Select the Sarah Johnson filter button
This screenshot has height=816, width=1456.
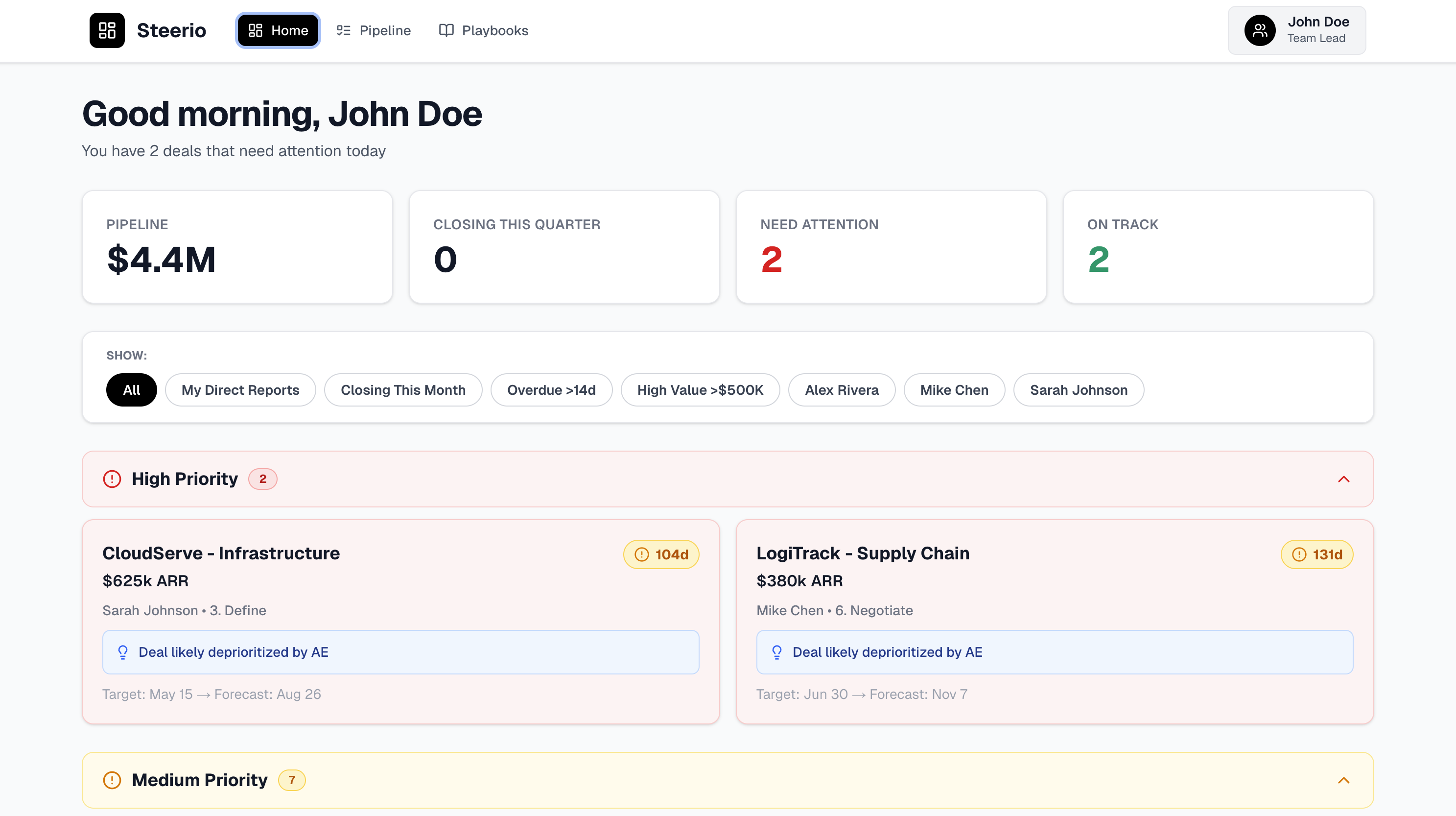pos(1078,389)
